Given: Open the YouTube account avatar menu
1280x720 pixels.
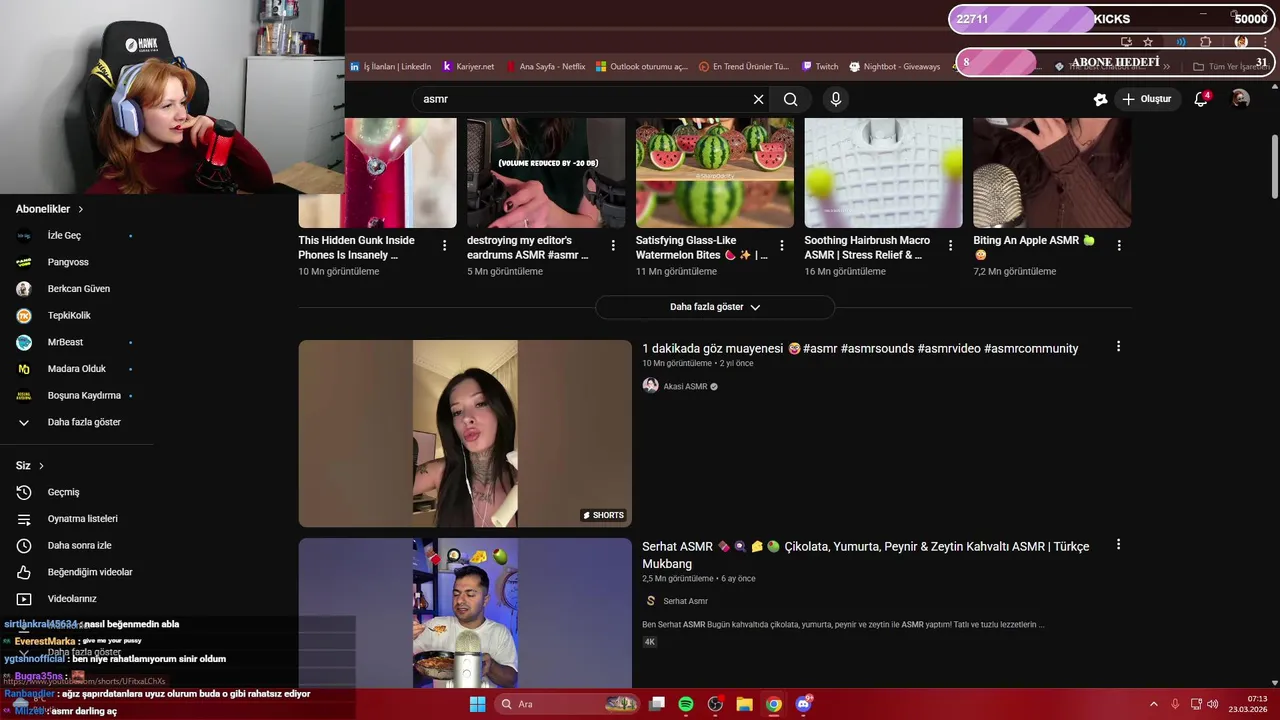Looking at the screenshot, I should [1241, 99].
